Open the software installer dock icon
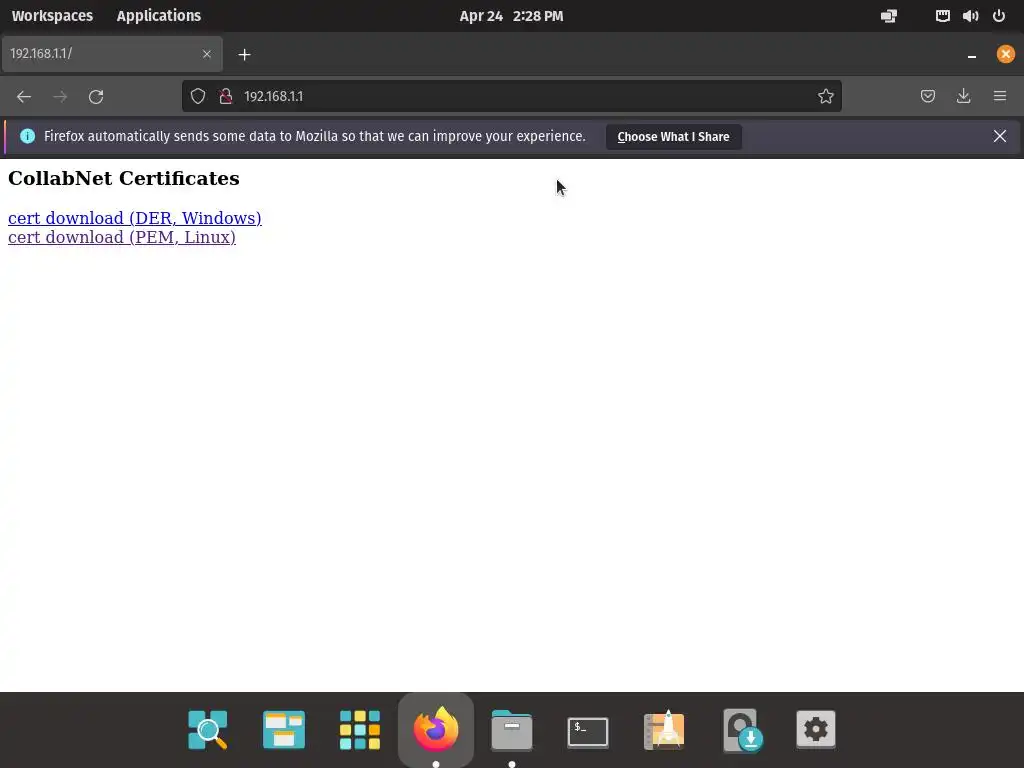The width and height of the screenshot is (1024, 768). 743,730
